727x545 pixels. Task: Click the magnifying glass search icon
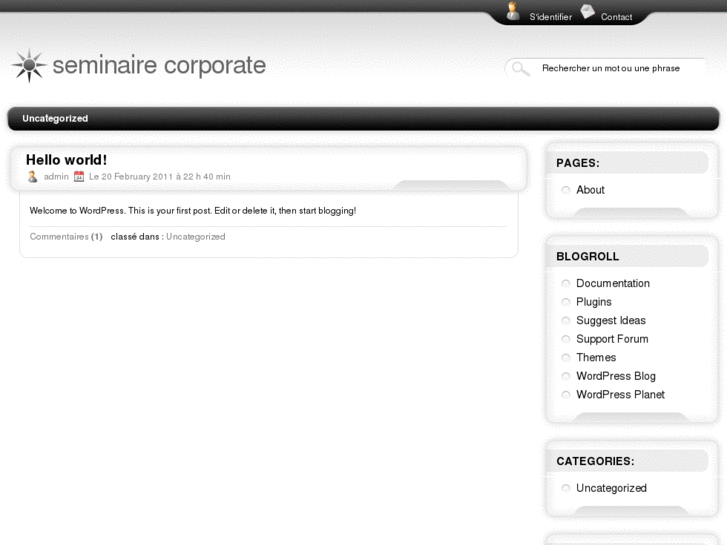tap(520, 69)
